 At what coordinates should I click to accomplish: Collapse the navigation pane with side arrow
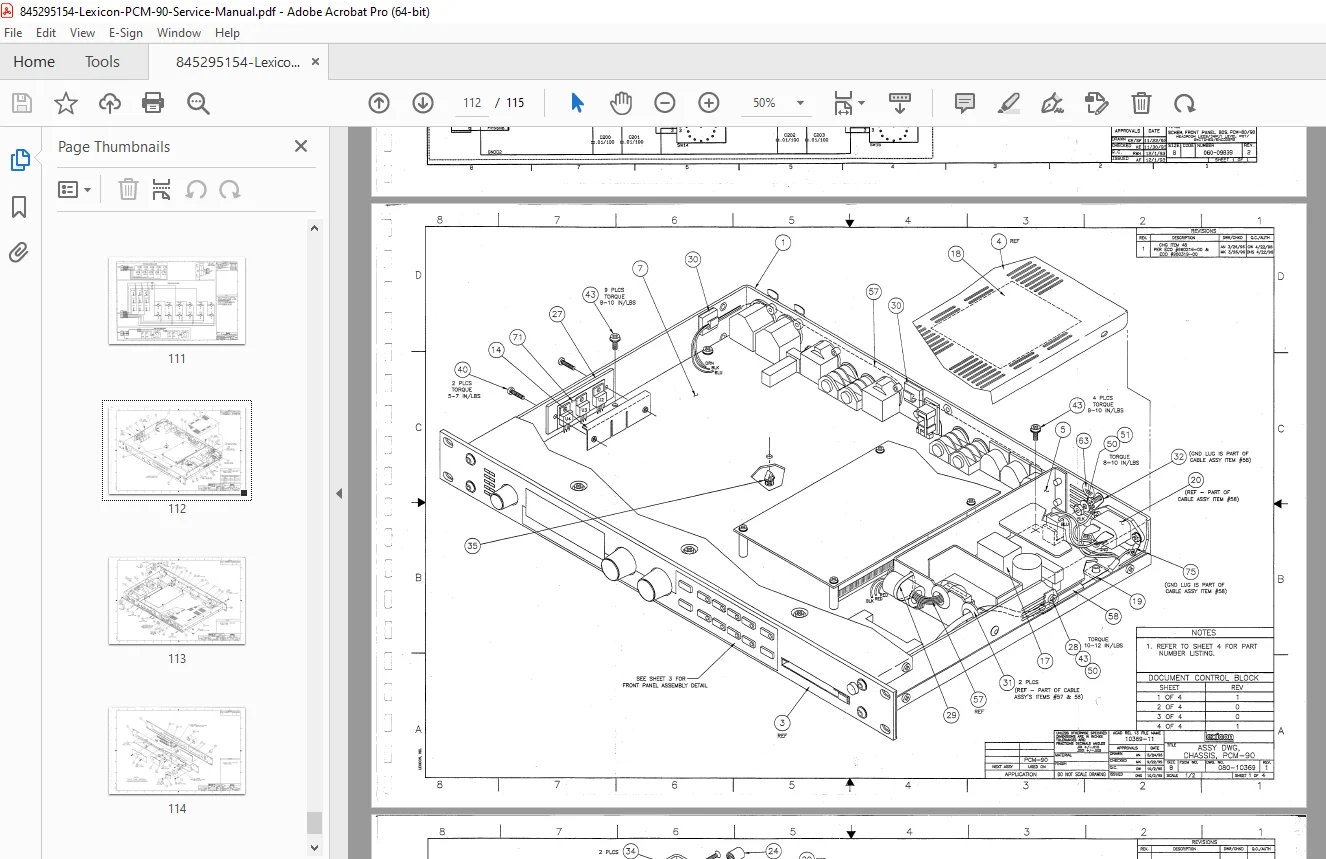(338, 493)
